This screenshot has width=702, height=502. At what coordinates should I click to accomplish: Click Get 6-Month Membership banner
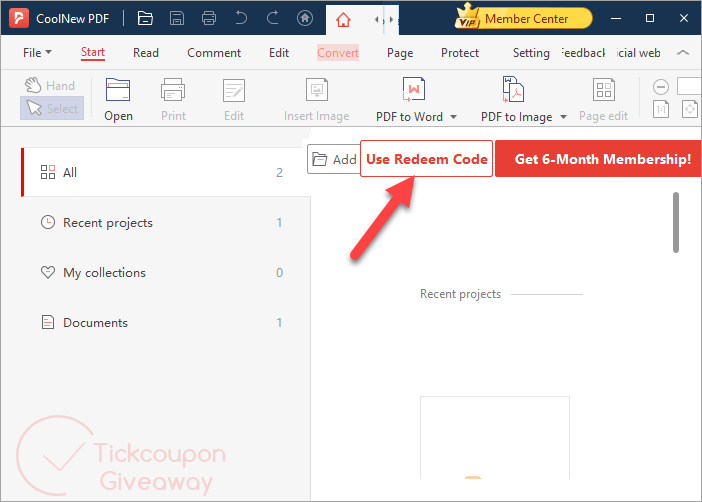[x=598, y=159]
